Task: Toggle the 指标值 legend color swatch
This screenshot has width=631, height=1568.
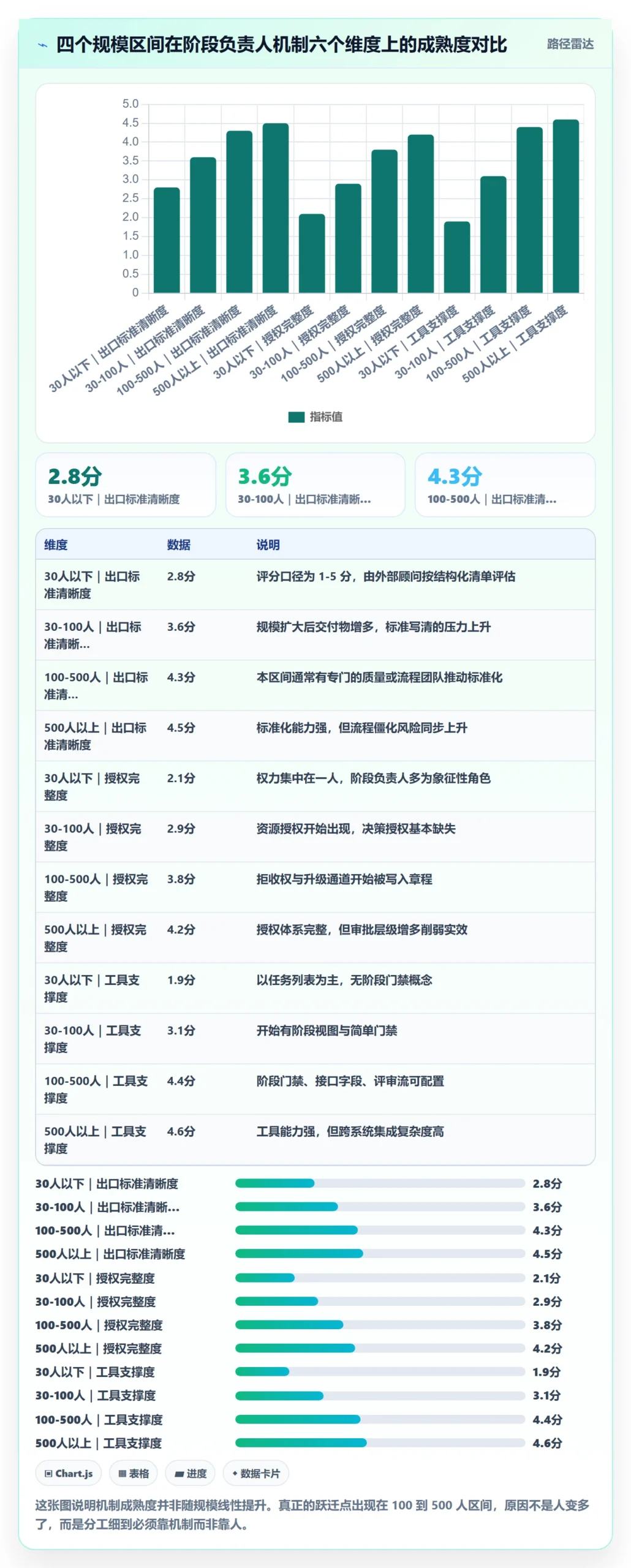Action: click(297, 417)
